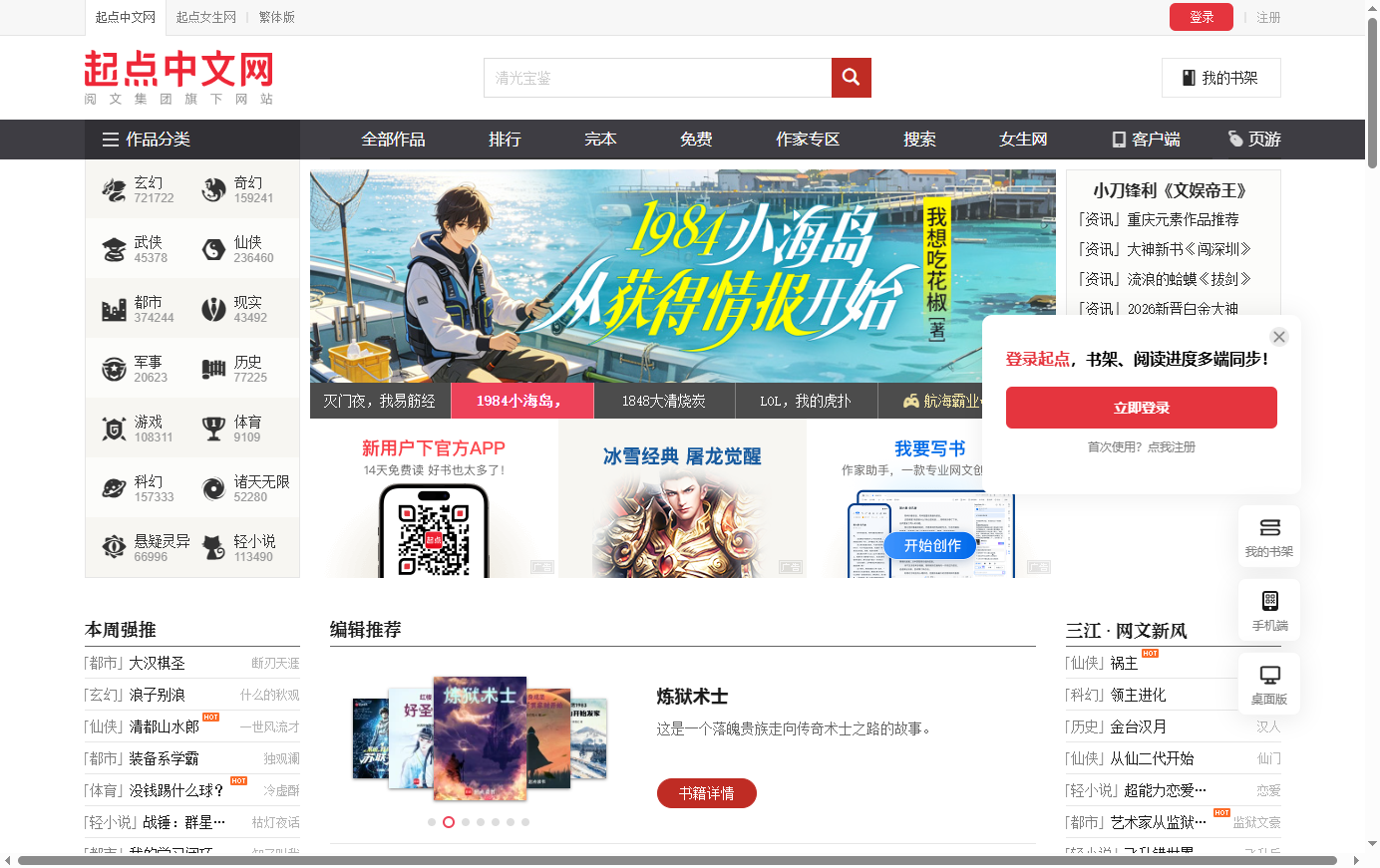Click the 冰雪经典 屠龙觉醒 ad
Screen dimensions: 1380x868
point(682,498)
